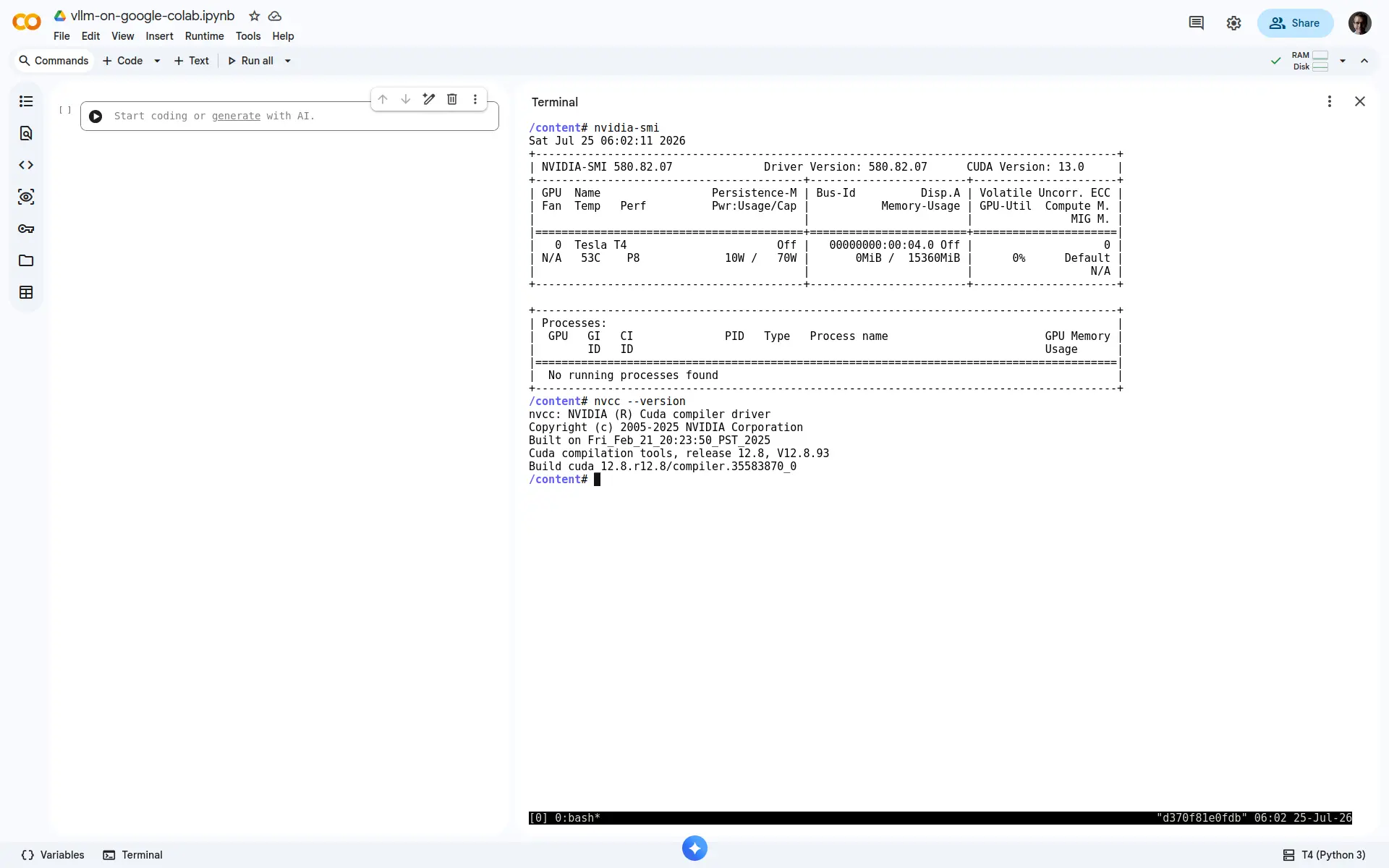The image size is (1389, 868).
Task: Open the user account avatar
Action: tap(1359, 23)
